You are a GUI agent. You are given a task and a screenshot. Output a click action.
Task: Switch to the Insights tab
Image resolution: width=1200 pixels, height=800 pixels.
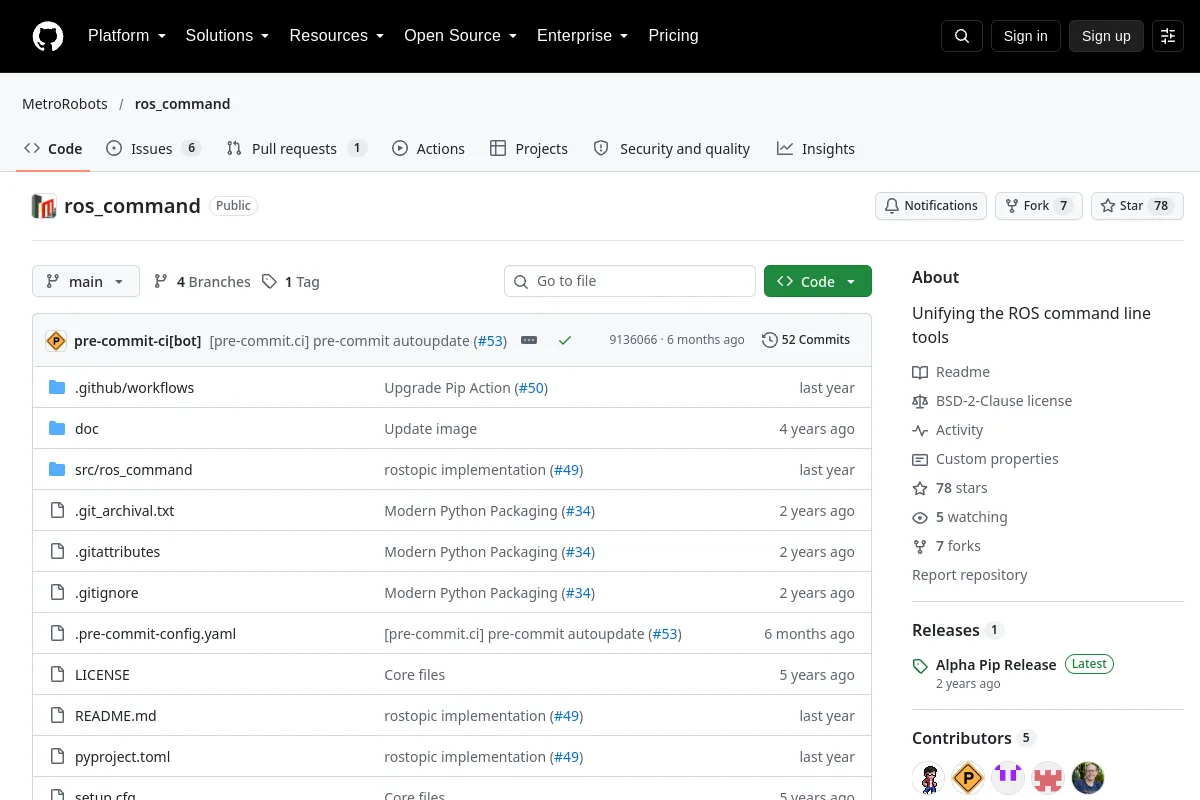tap(816, 149)
